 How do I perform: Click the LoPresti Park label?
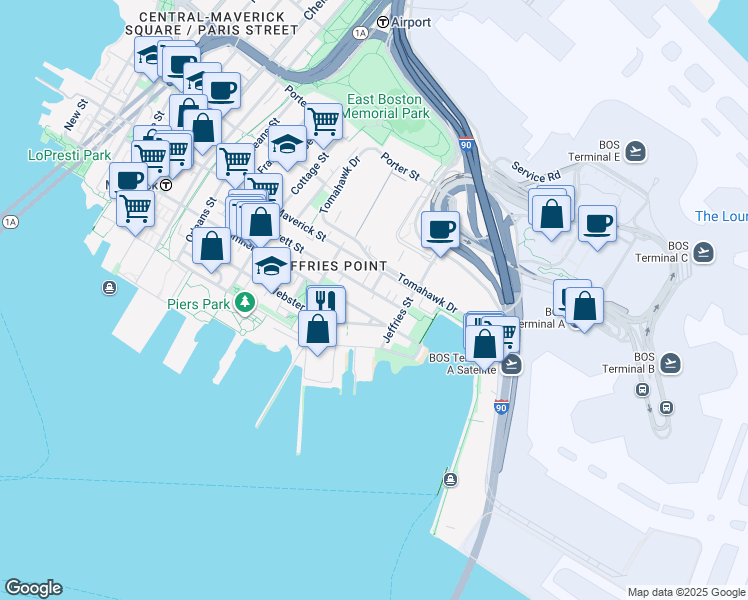70,155
